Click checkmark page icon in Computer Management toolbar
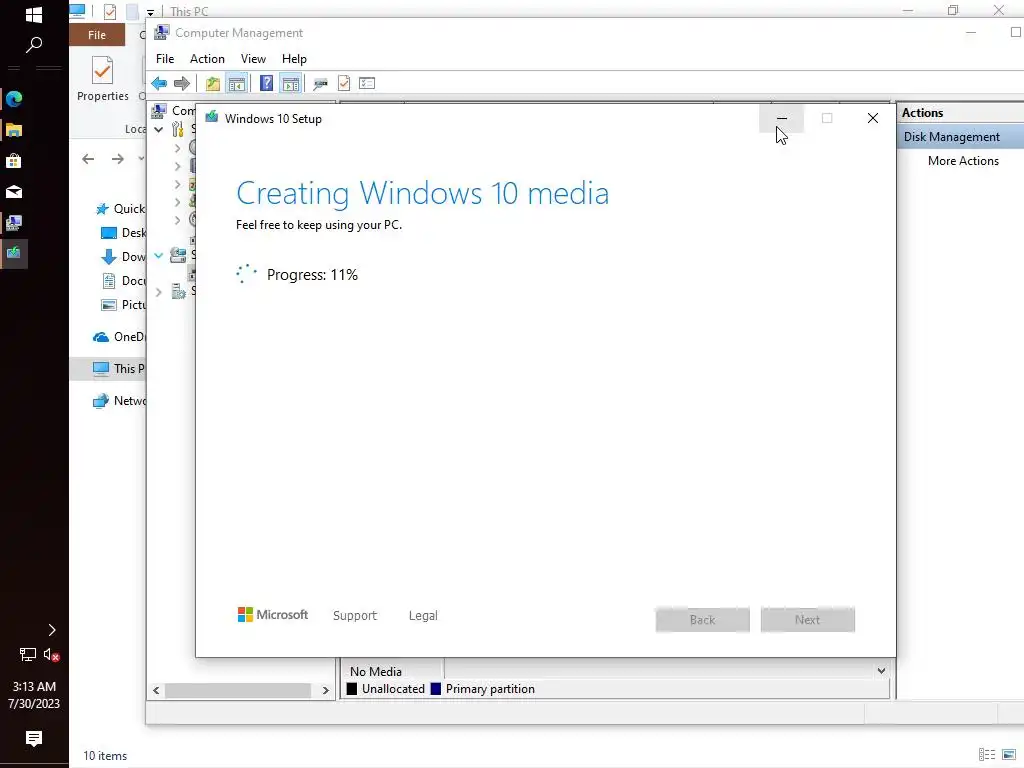 (x=344, y=83)
